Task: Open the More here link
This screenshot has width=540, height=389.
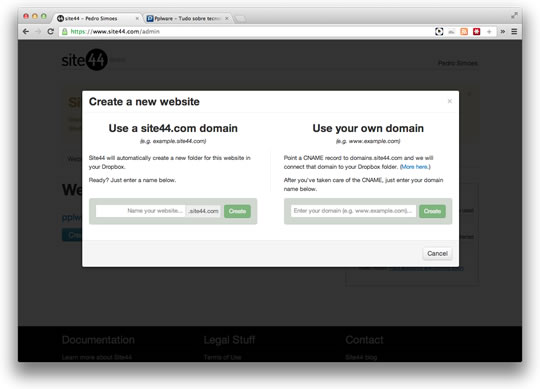Action: pos(415,167)
